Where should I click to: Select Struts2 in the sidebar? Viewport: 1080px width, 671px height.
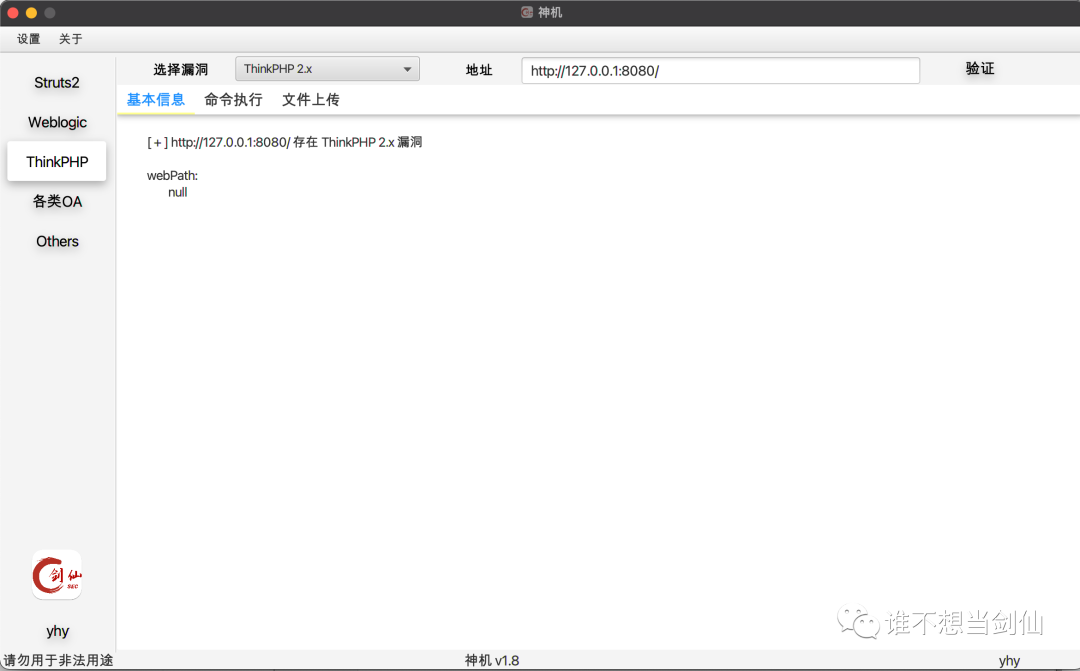[x=56, y=83]
